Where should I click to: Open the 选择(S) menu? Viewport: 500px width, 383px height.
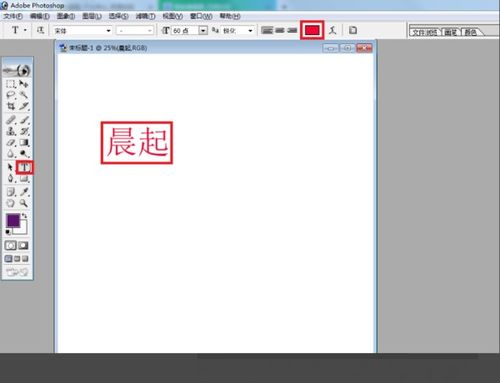click(119, 16)
